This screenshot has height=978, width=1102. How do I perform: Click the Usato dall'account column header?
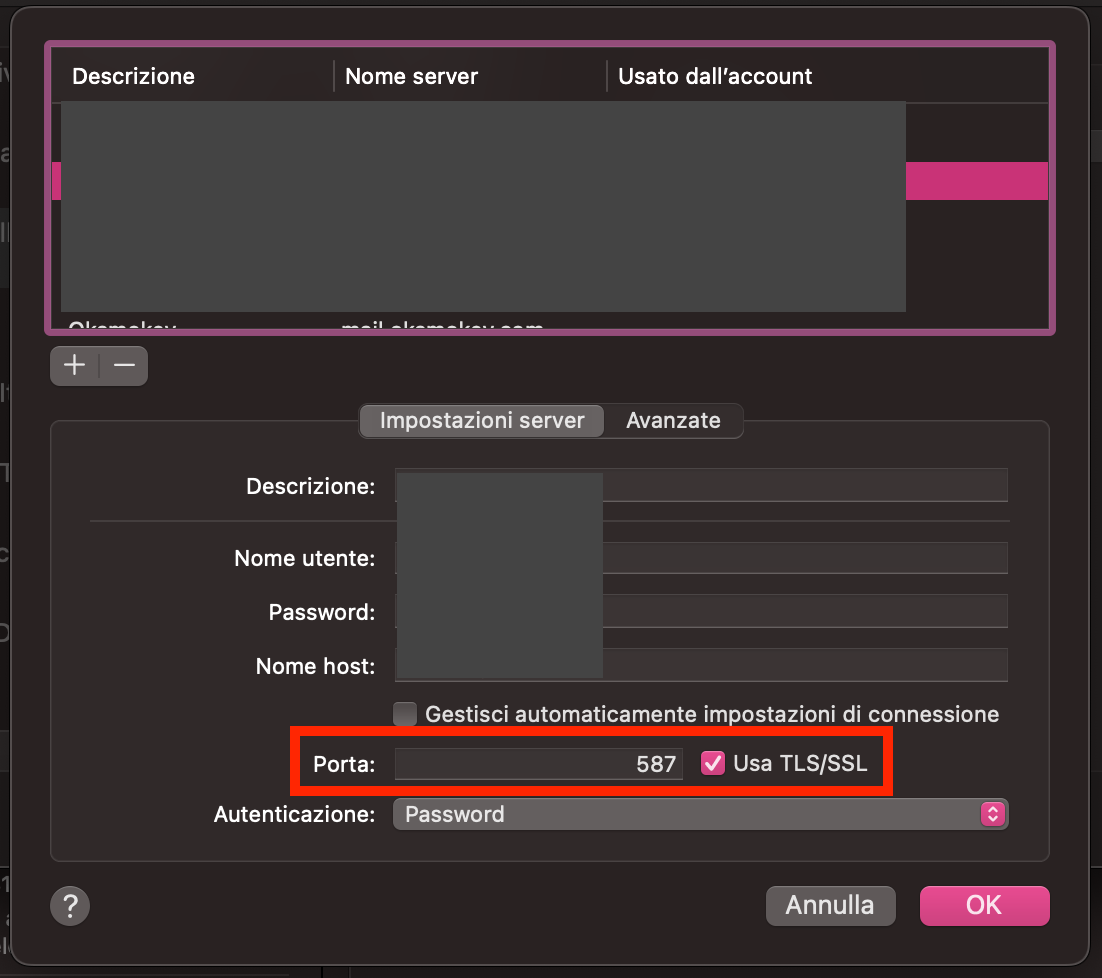[x=713, y=76]
